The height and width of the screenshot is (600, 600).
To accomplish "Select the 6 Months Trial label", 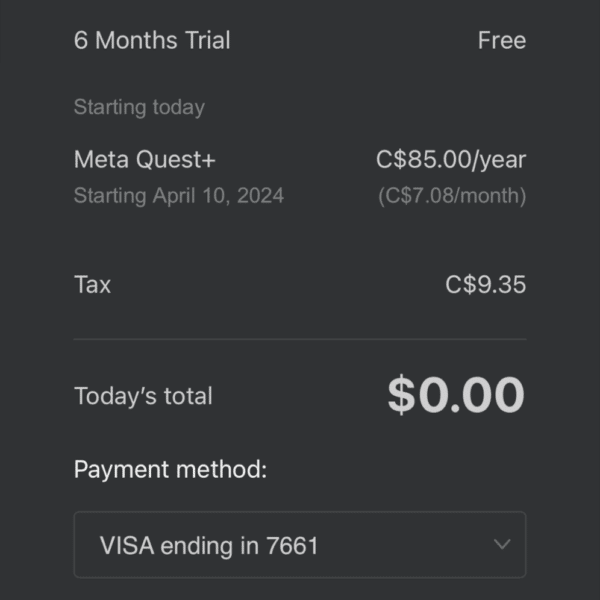I will click(x=152, y=40).
